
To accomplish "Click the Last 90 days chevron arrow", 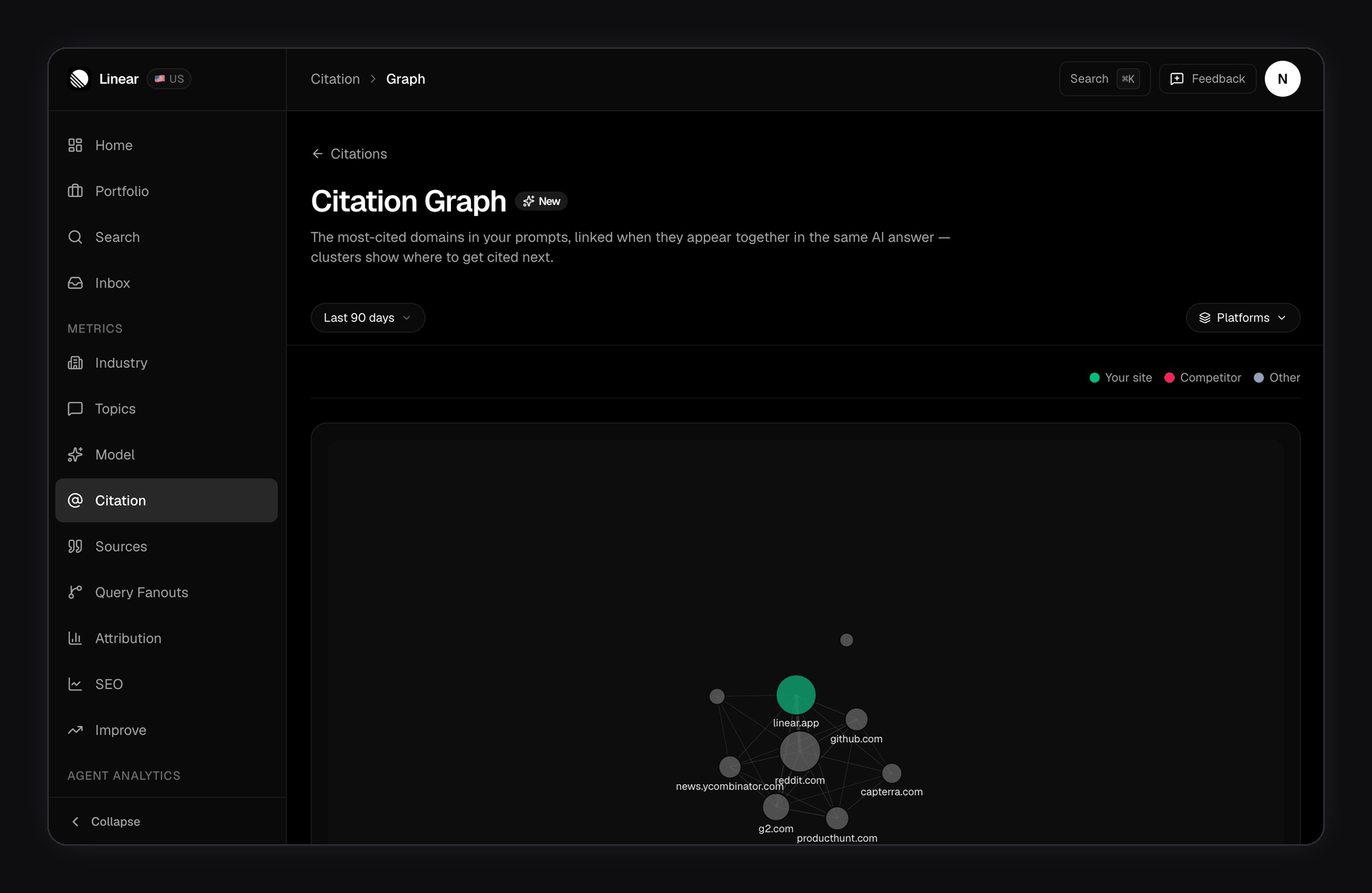I will (x=407, y=318).
